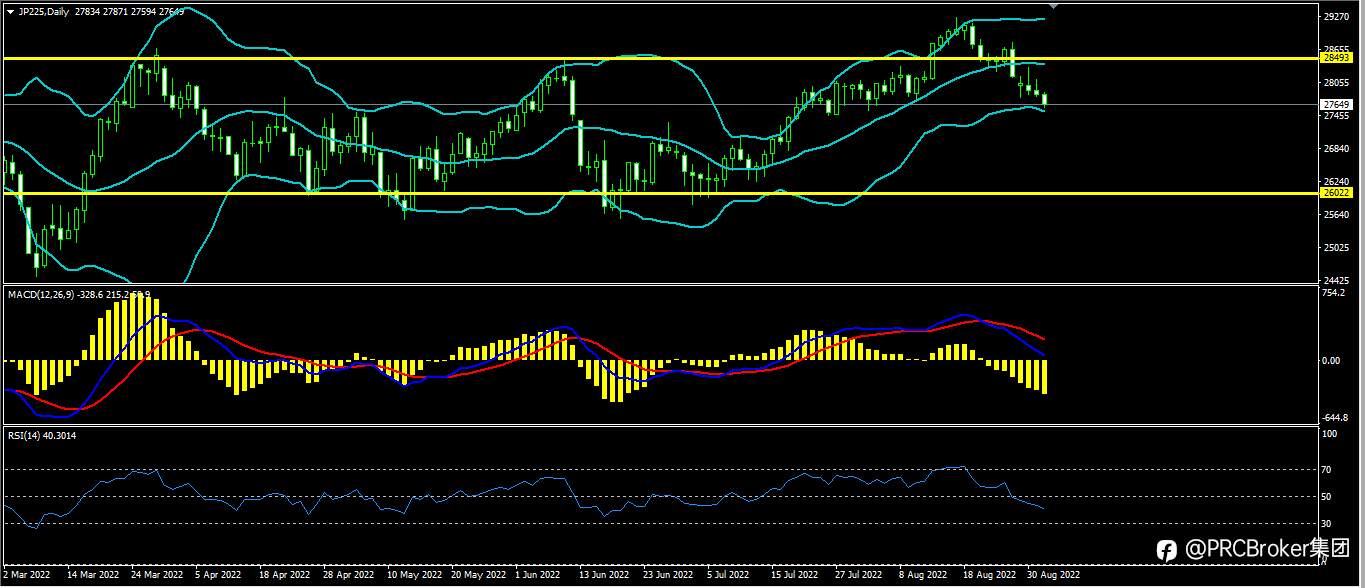This screenshot has width=1365, height=588.
Task: Click the 24 Mar 2022 date label
Action: click(157, 575)
